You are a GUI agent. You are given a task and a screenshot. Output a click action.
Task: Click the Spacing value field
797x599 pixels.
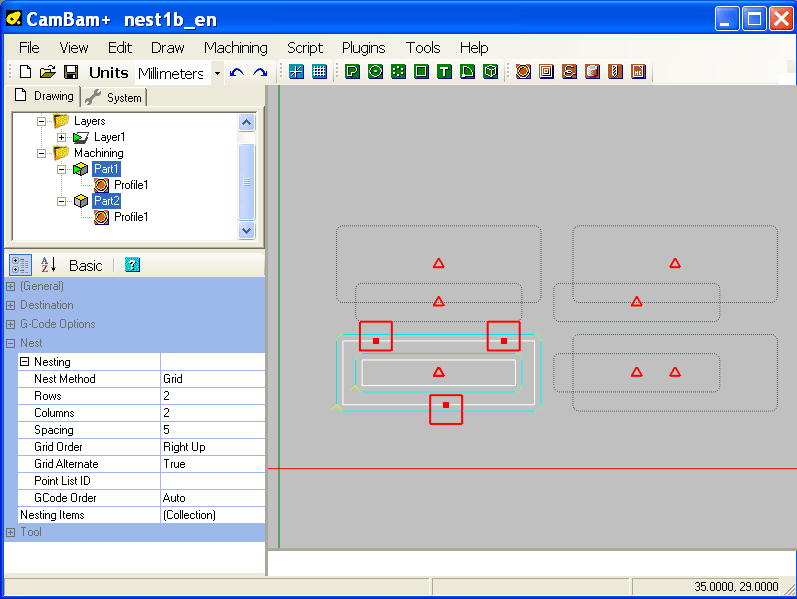click(x=212, y=430)
